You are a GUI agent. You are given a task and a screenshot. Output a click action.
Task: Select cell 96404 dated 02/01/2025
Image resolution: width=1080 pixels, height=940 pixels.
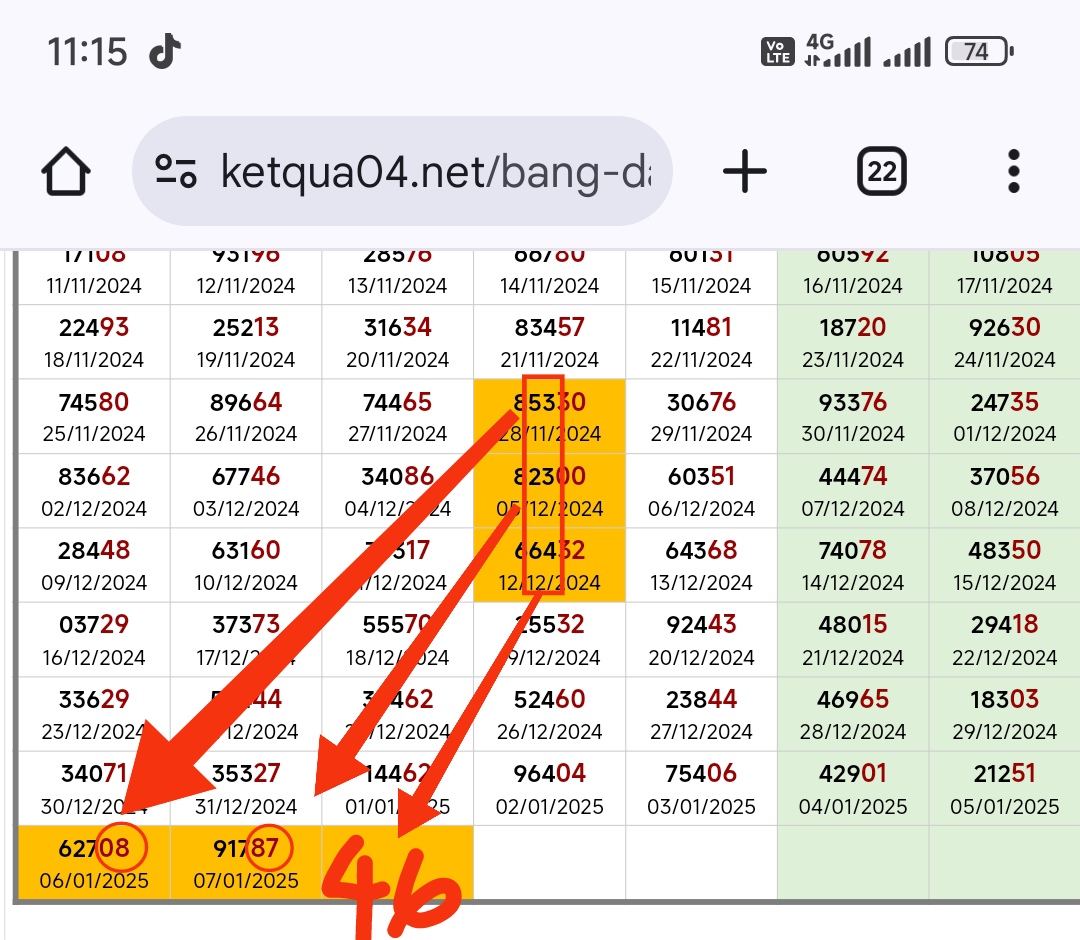click(x=550, y=788)
